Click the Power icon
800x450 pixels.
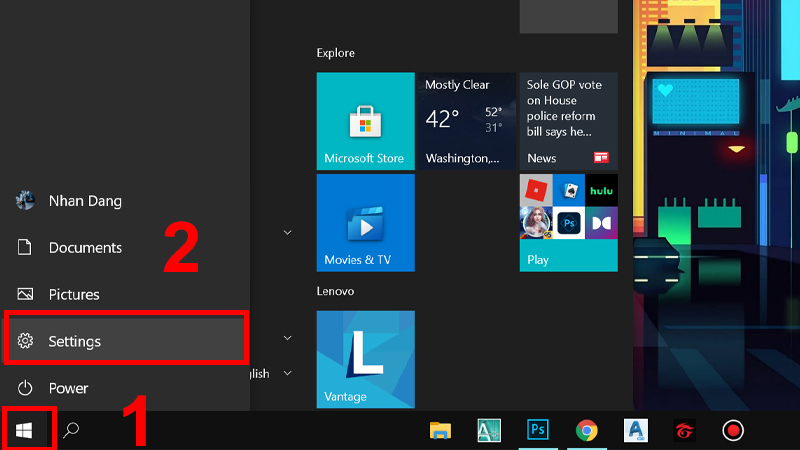point(25,388)
